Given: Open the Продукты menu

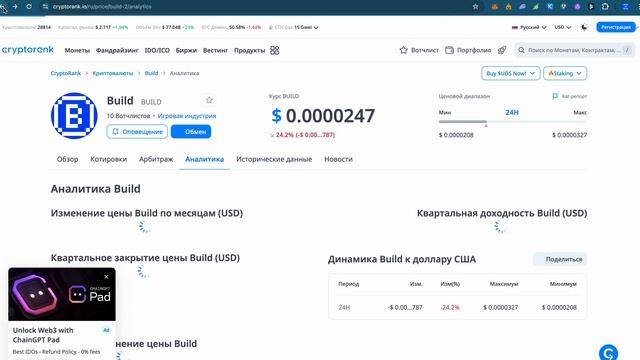Looking at the screenshot, I should click(249, 50).
